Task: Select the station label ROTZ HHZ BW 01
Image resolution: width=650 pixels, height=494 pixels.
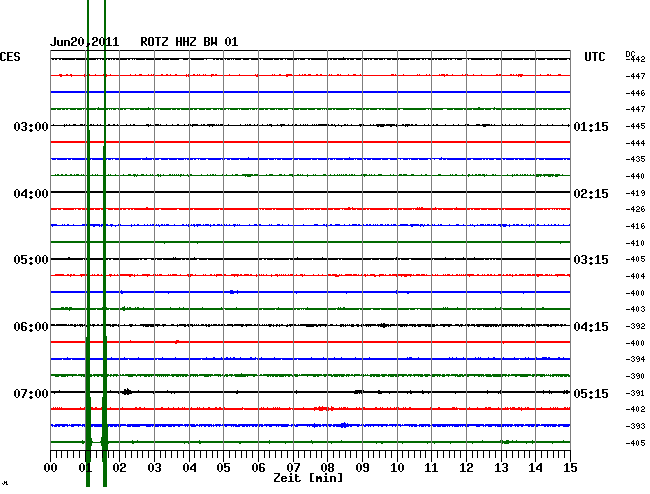Action: click(x=189, y=42)
